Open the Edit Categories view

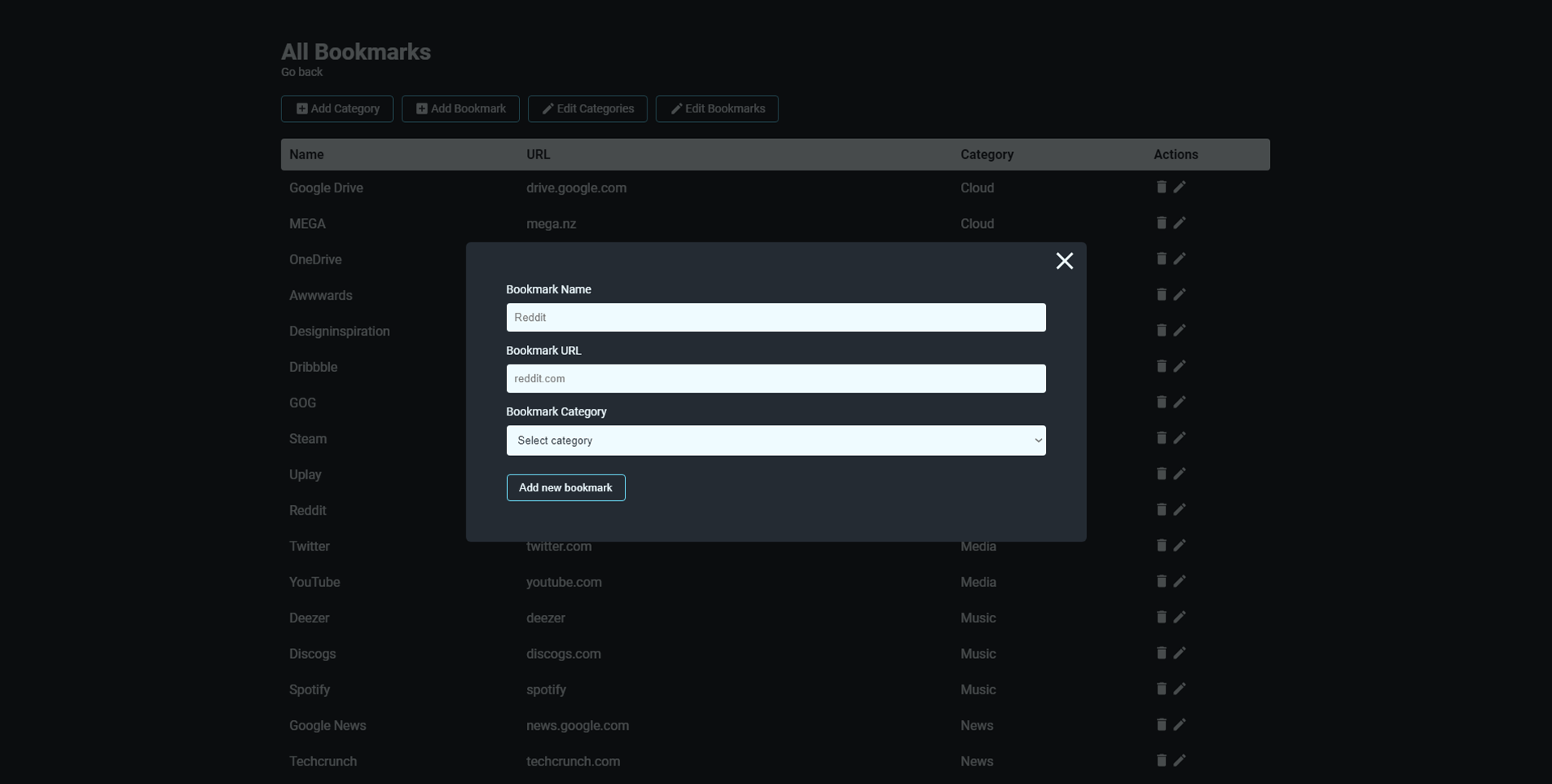coord(587,109)
